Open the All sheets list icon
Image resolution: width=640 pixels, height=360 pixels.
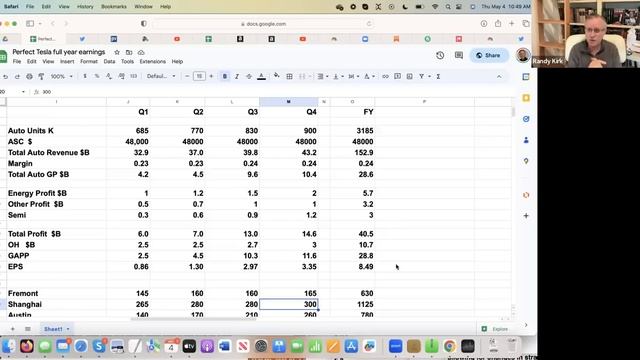[x=28, y=329]
